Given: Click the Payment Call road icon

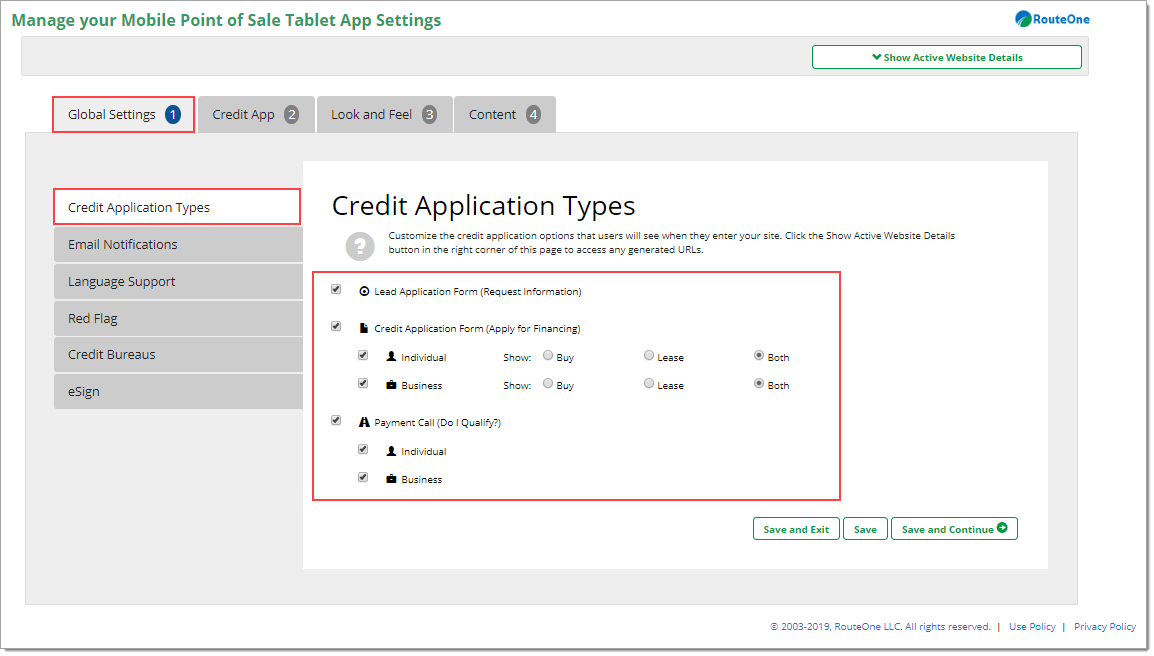Looking at the screenshot, I should [364, 423].
